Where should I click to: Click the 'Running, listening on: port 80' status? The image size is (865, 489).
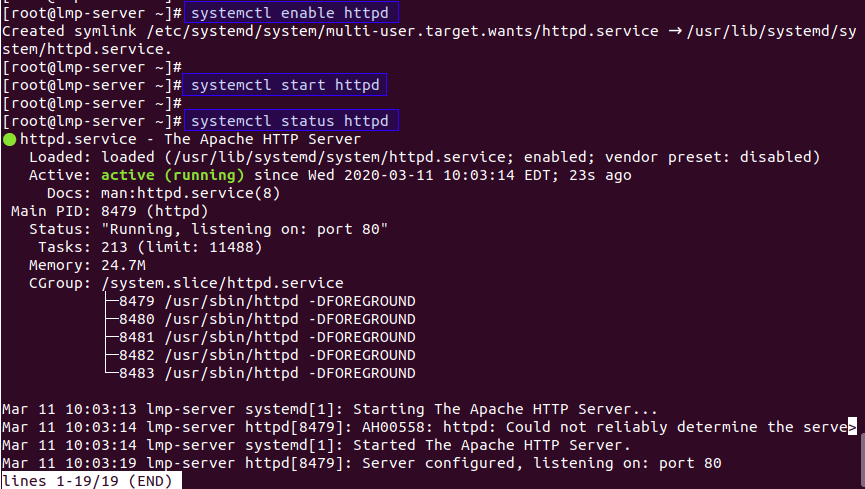(244, 230)
